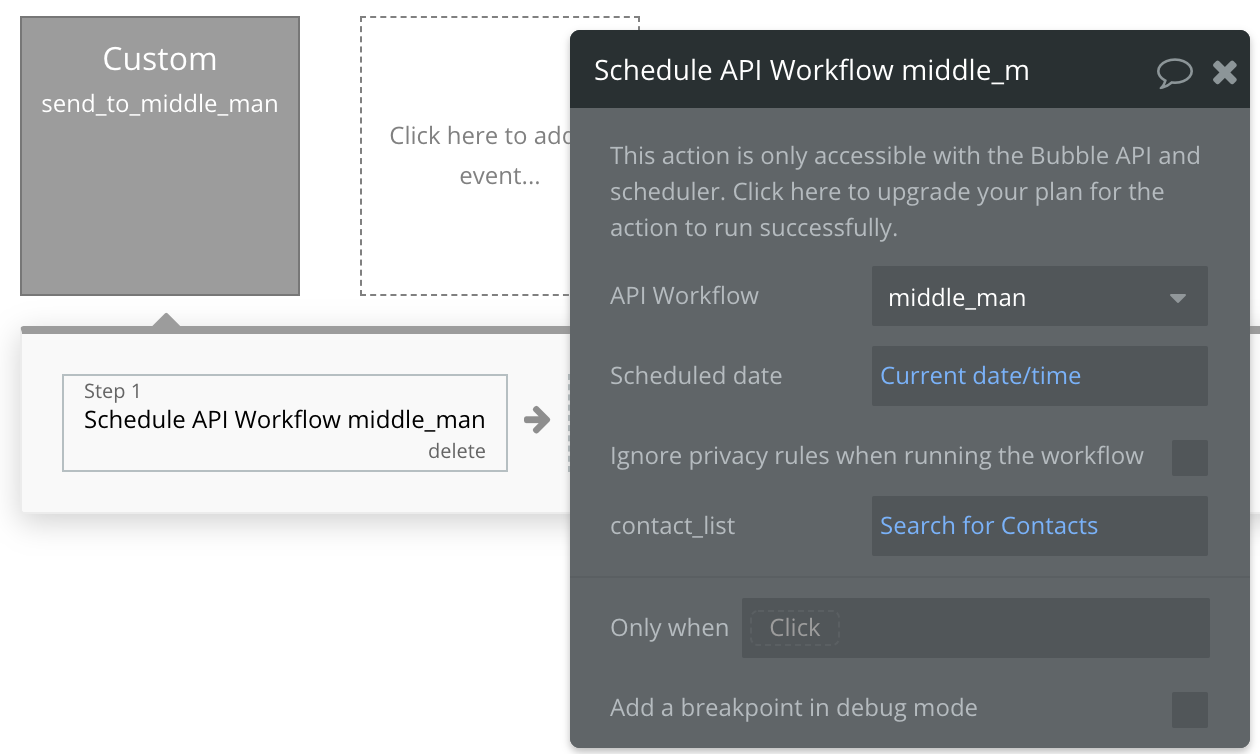This screenshot has width=1260, height=754.
Task: Click here to add an event box
Action: point(465,155)
